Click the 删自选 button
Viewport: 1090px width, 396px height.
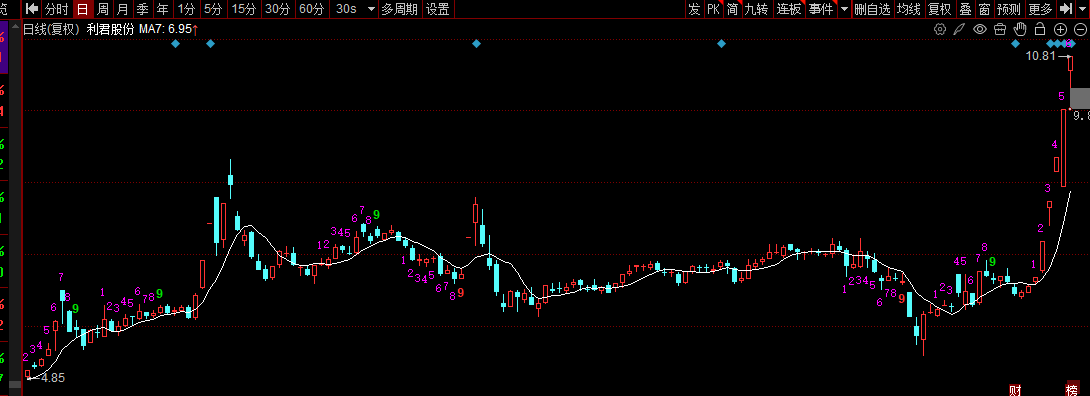872,9
